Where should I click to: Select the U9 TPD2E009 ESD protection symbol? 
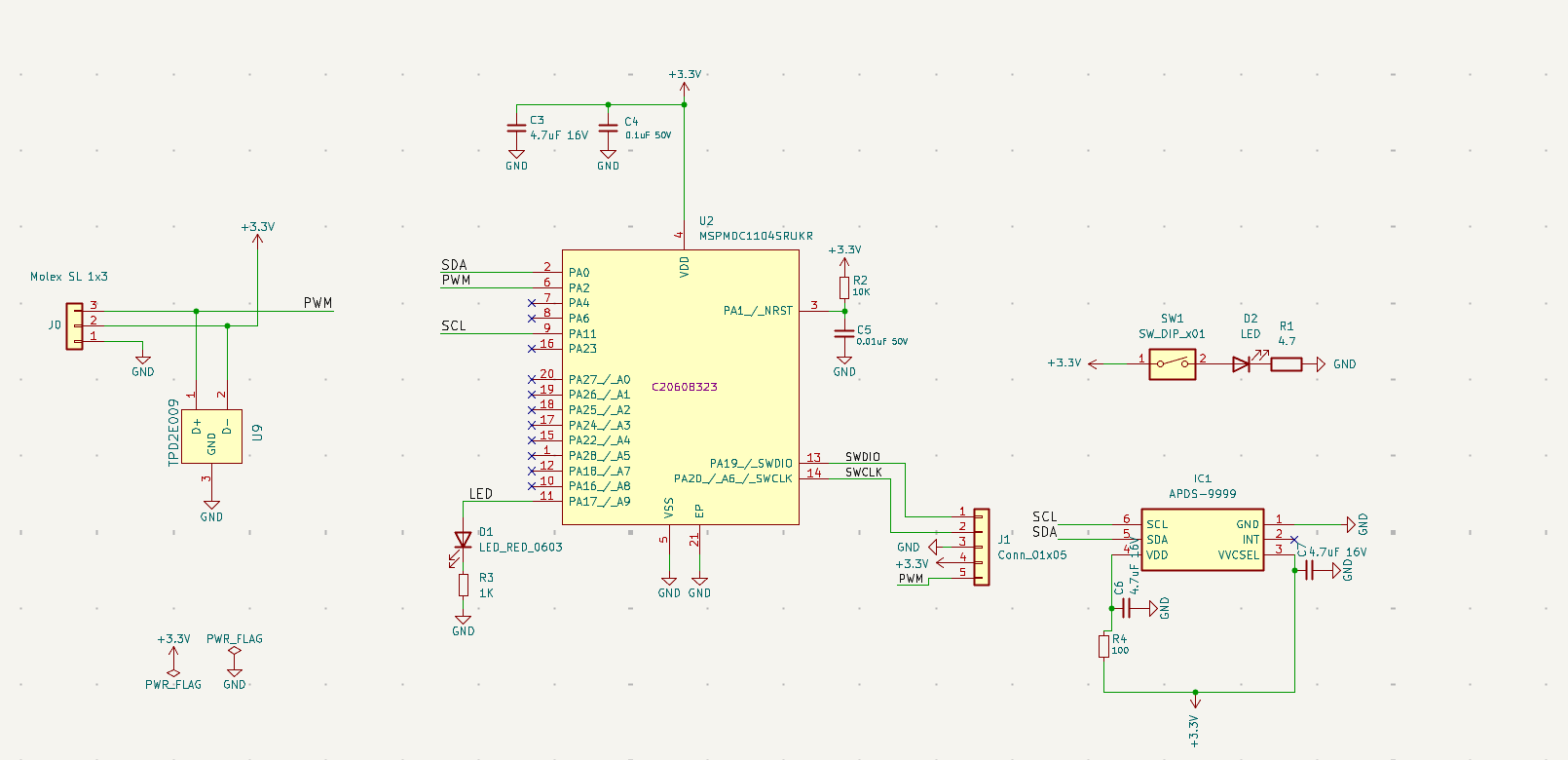coord(211,436)
